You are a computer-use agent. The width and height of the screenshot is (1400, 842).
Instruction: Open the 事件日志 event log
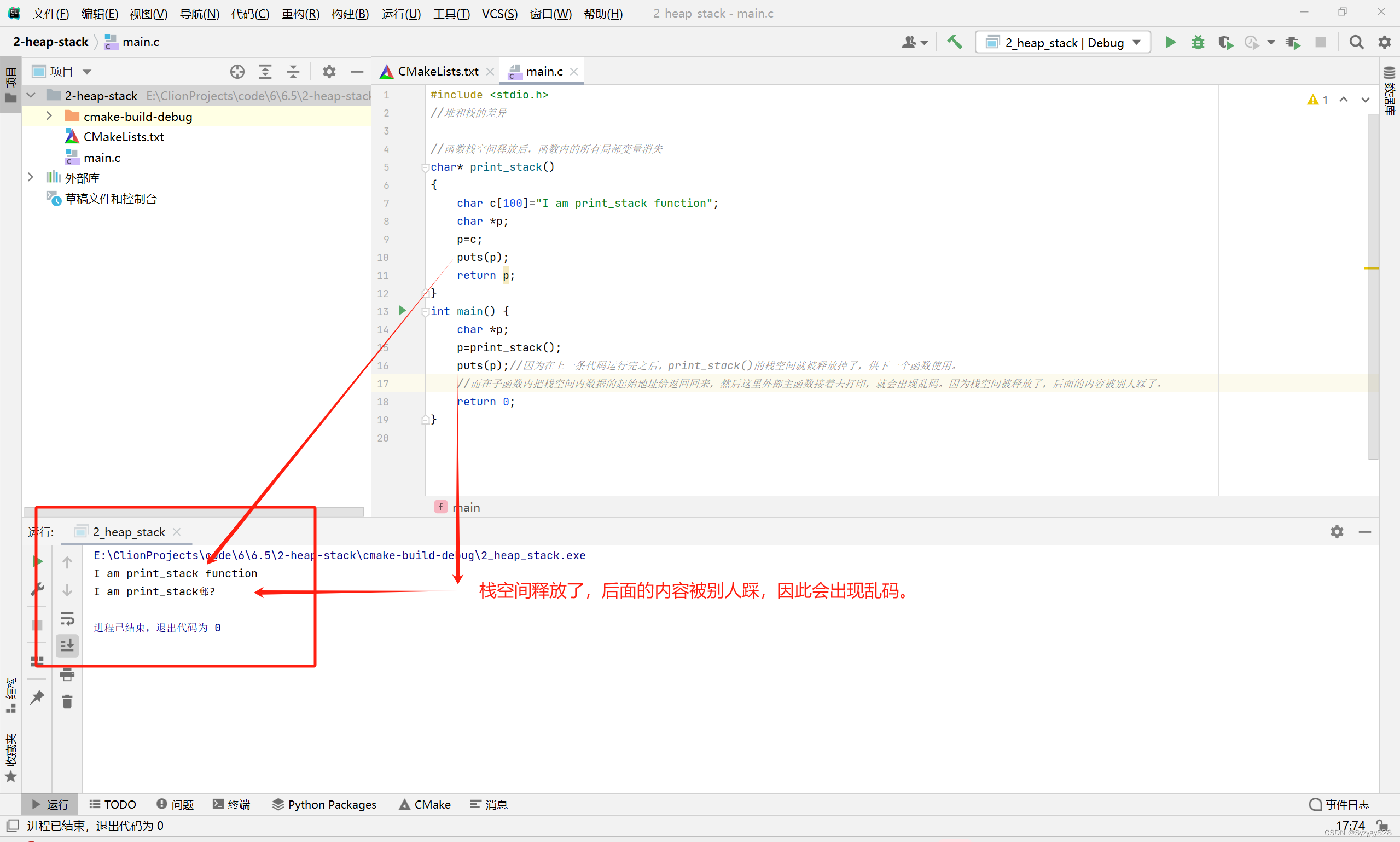tap(1339, 805)
